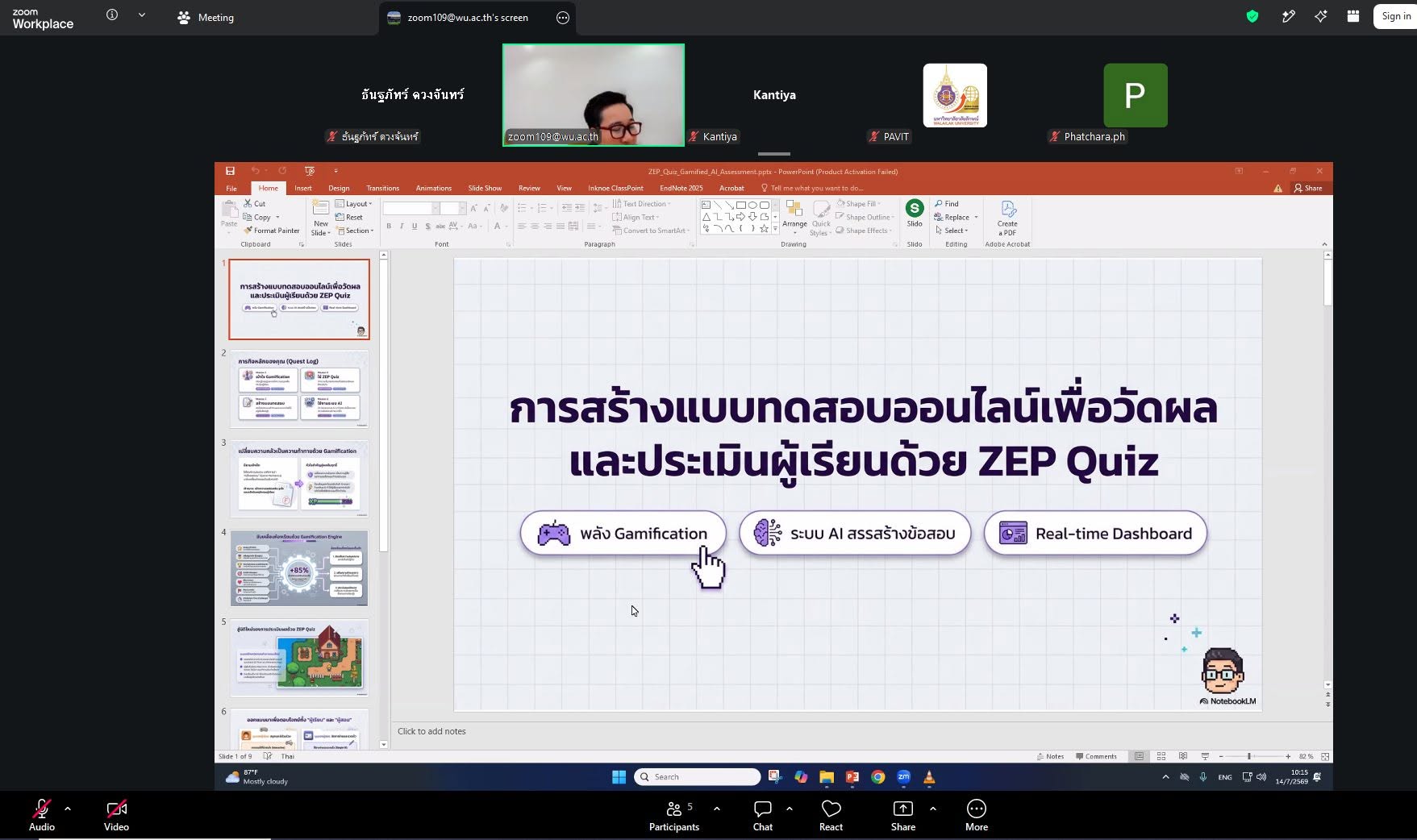Open Find in the Editing group
1417x840 pixels.
(947, 204)
